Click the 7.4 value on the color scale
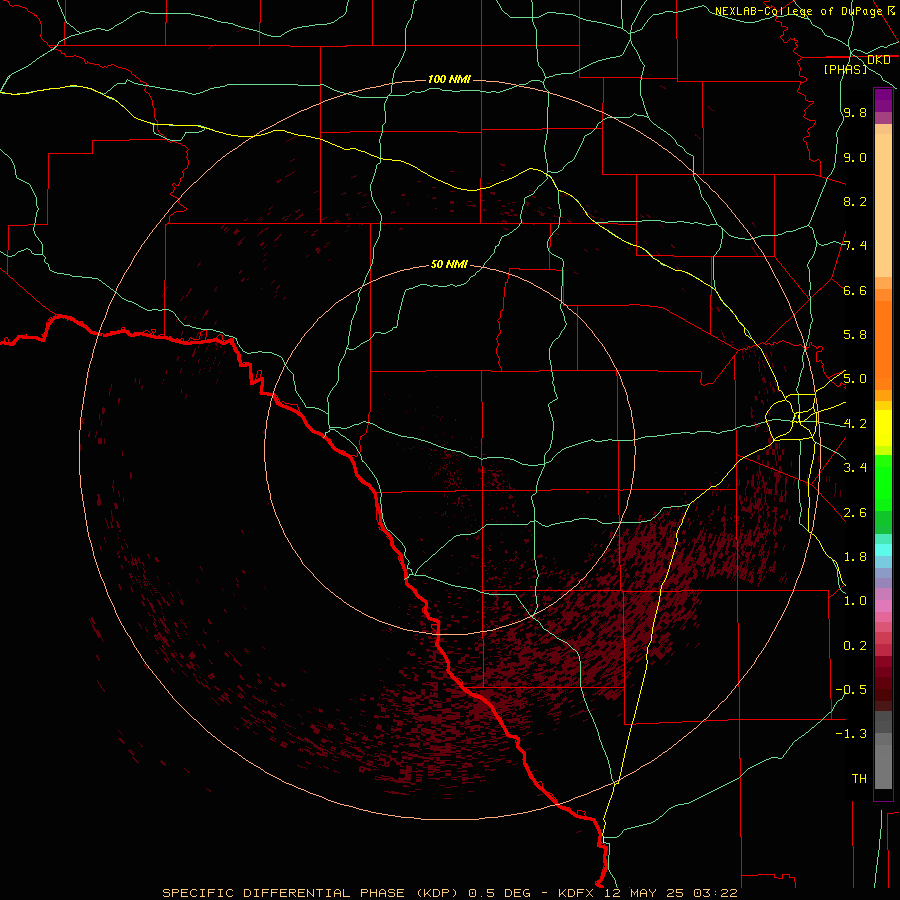 tap(855, 246)
